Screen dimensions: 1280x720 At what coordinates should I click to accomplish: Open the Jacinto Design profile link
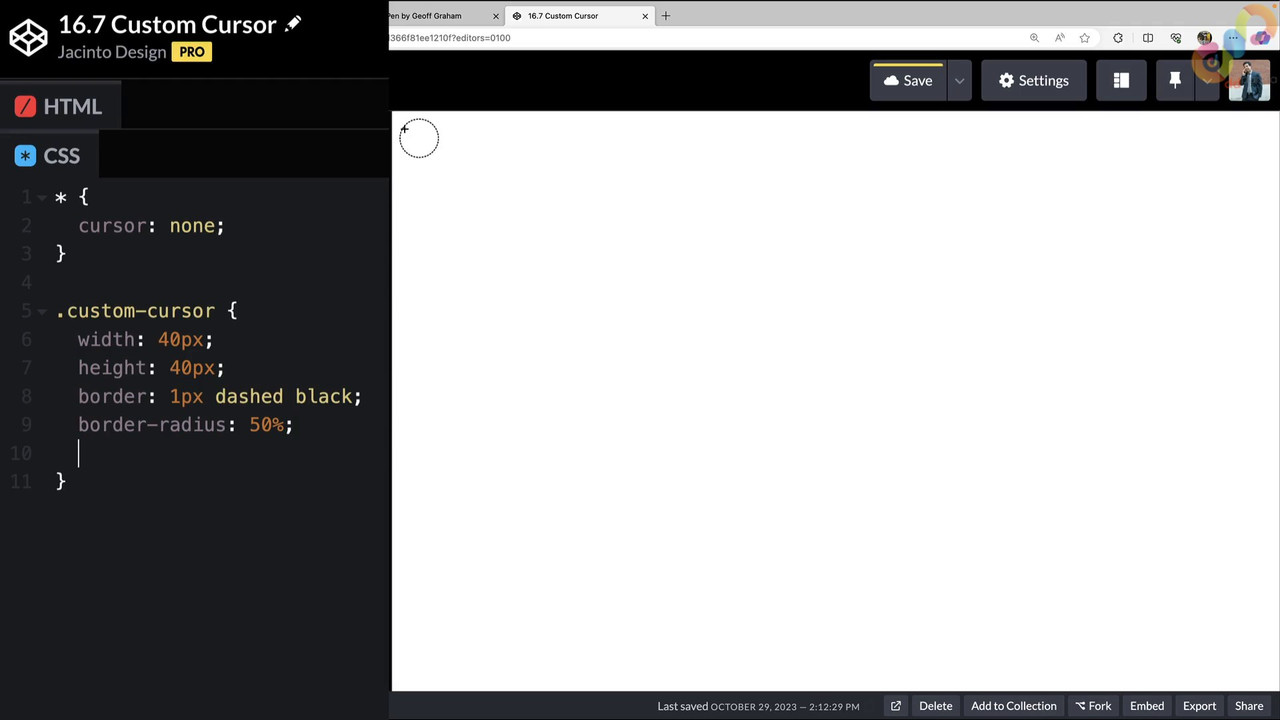112,52
